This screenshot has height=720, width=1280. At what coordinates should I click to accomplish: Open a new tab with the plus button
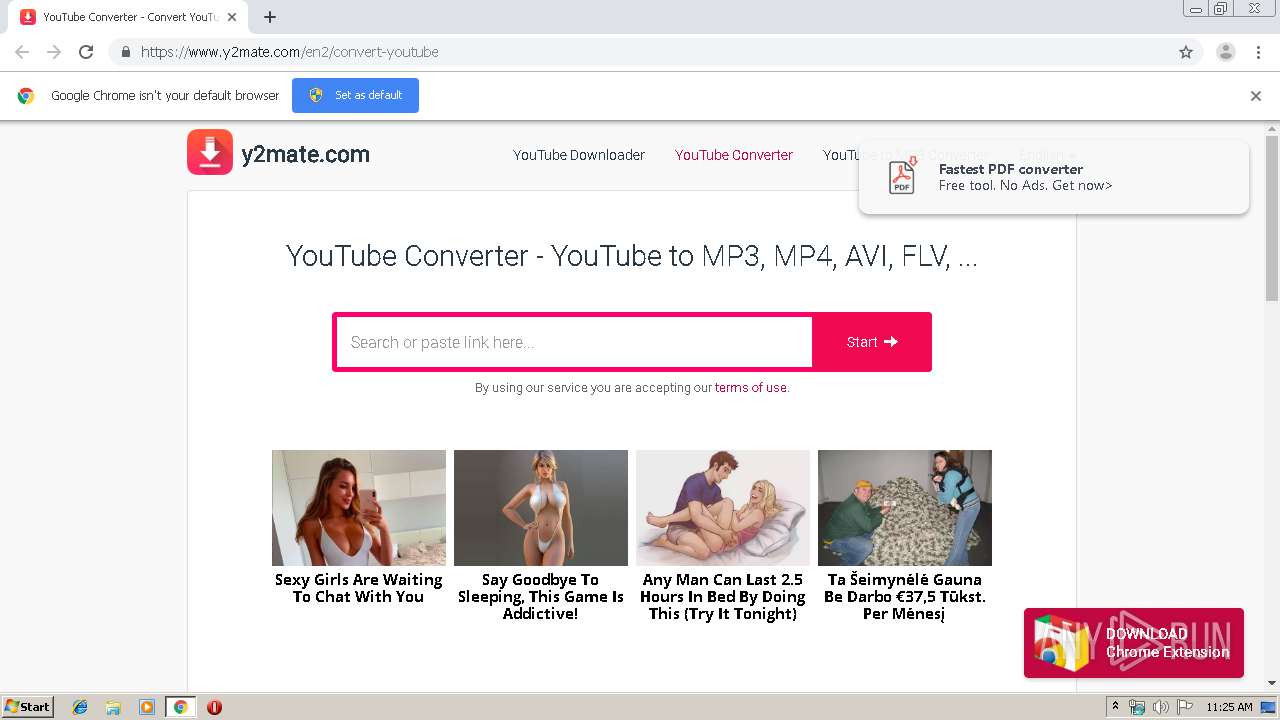270,17
